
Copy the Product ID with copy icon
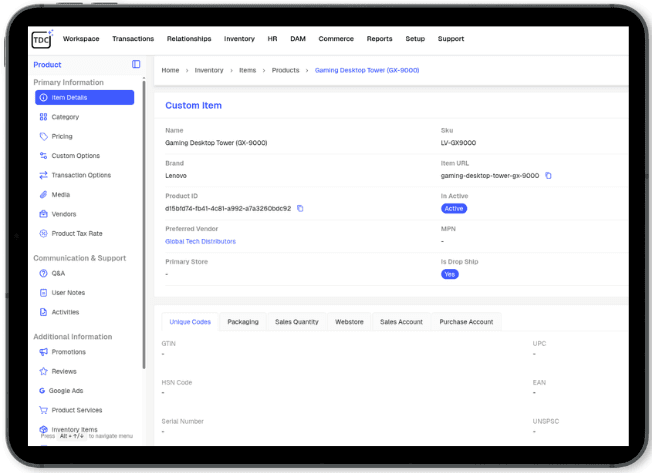pyautogui.click(x=300, y=208)
